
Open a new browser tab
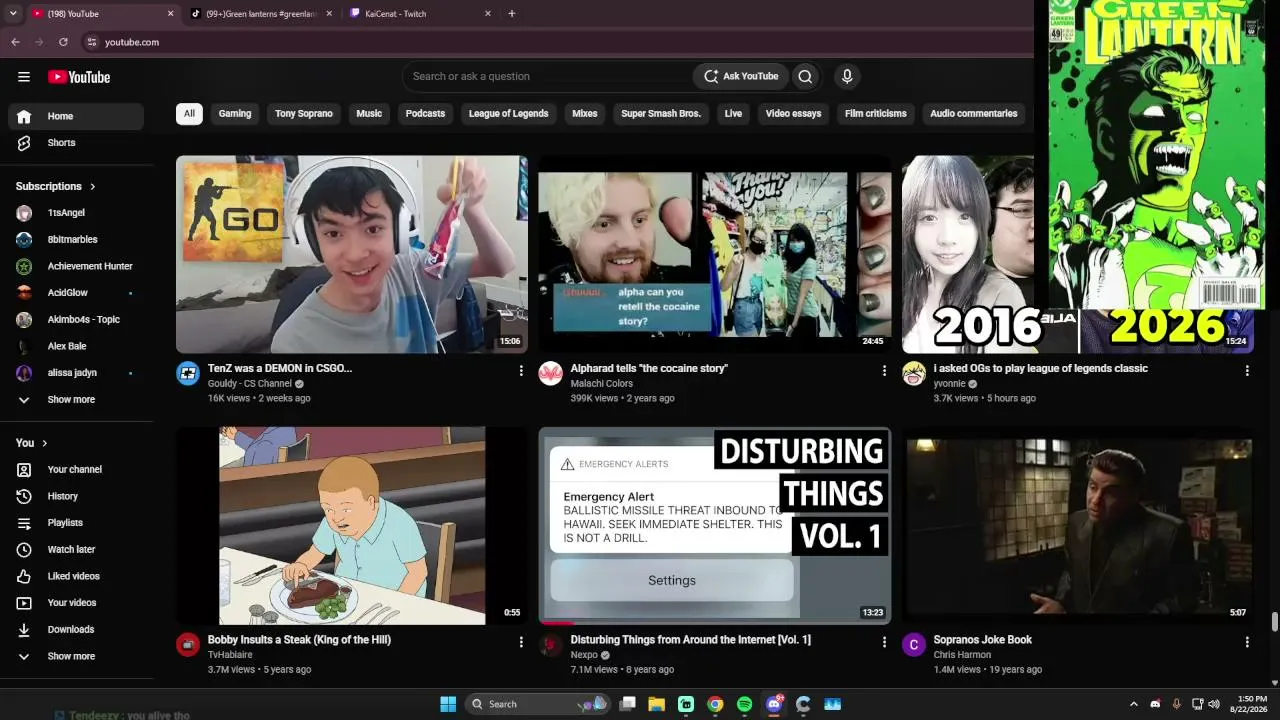point(512,14)
